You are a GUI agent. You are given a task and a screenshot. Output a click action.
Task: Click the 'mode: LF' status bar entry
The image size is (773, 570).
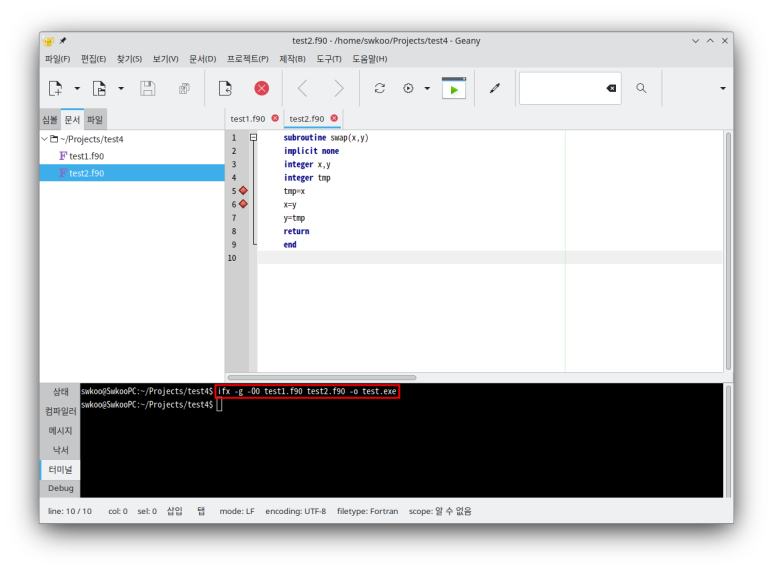[237, 511]
